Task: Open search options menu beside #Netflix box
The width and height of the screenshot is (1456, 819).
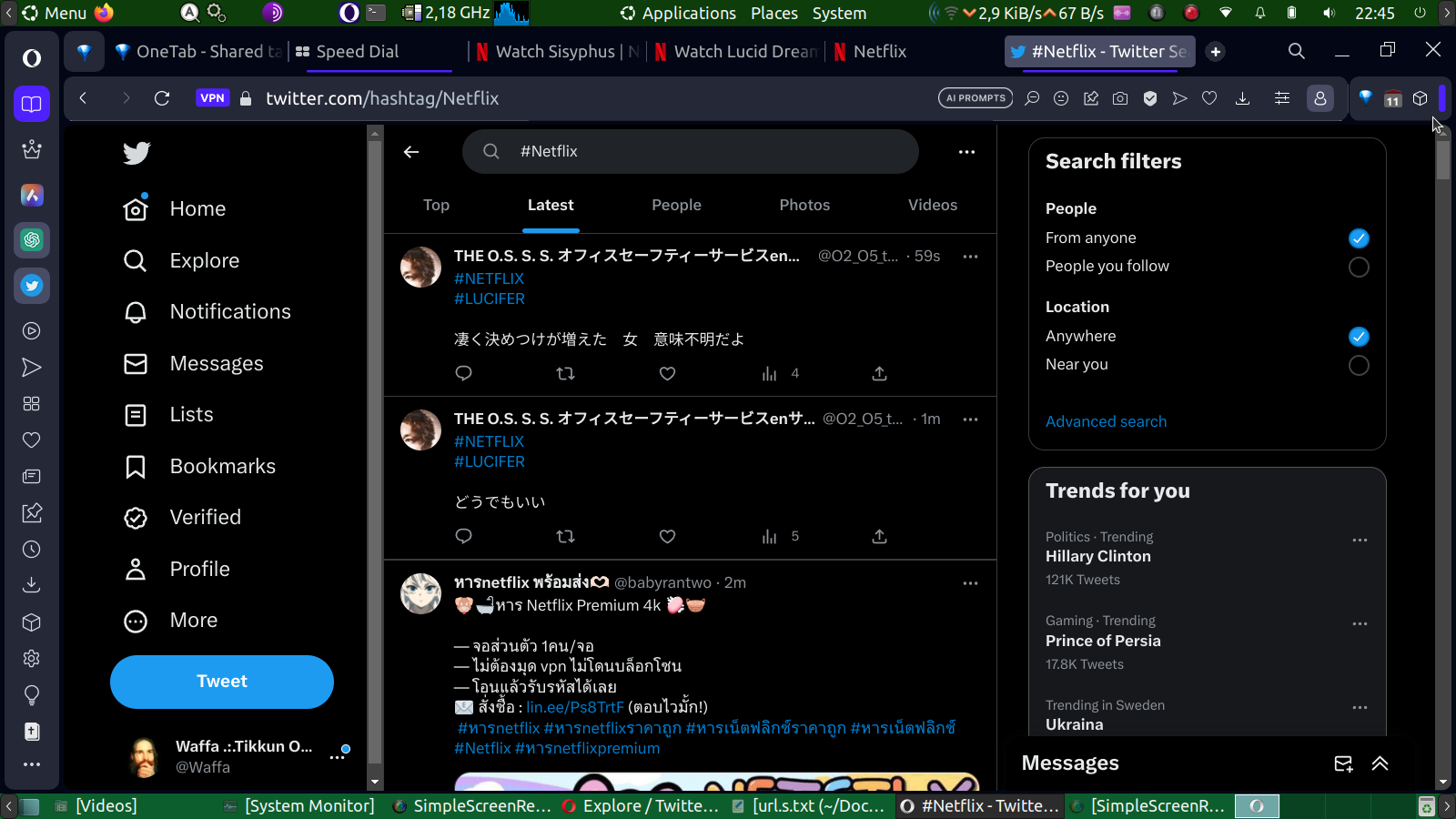Action: 966,152
